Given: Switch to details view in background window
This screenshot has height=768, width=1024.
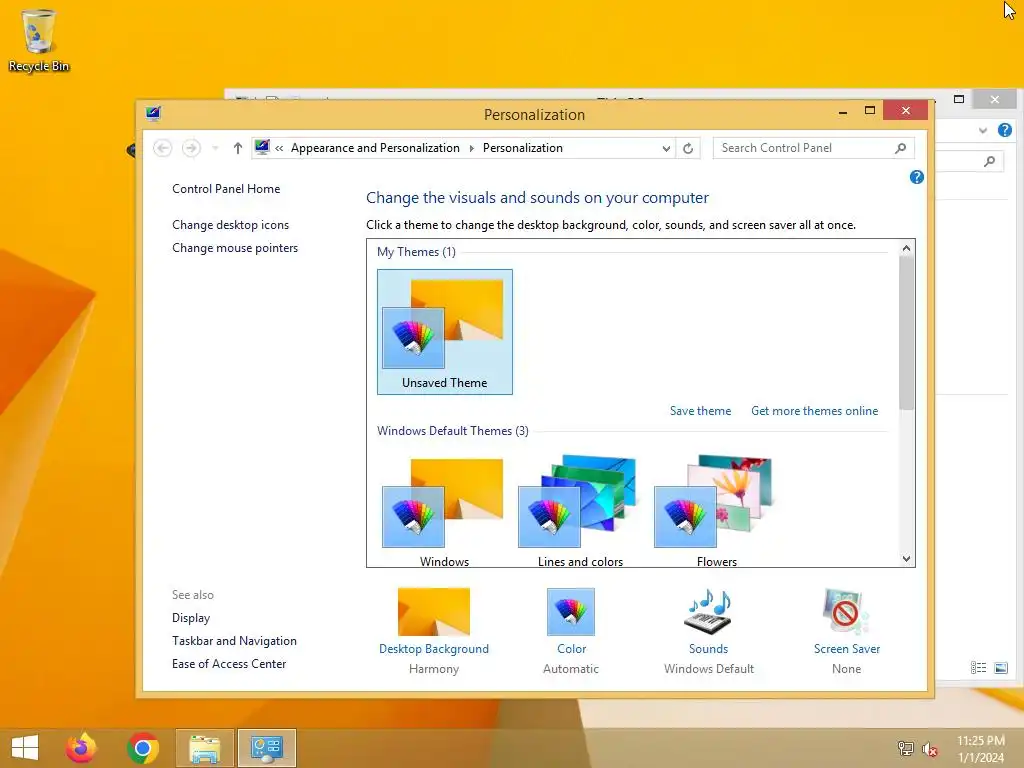Looking at the screenshot, I should tap(978, 667).
